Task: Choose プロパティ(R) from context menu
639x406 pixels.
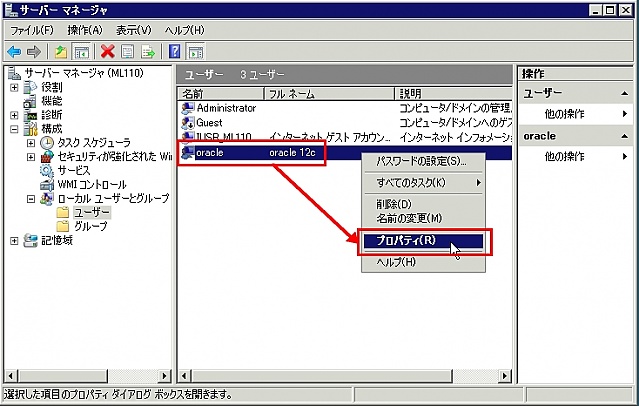Action: pyautogui.click(x=423, y=241)
